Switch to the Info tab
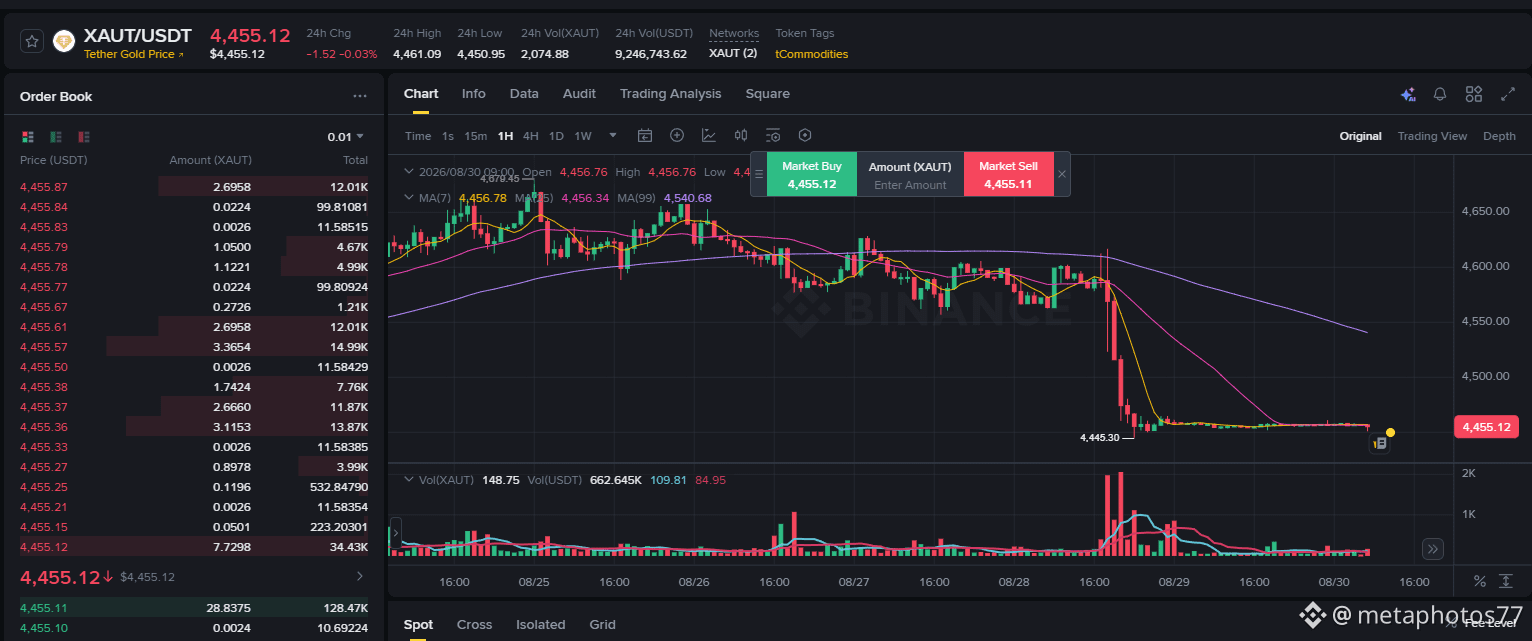 coord(474,94)
